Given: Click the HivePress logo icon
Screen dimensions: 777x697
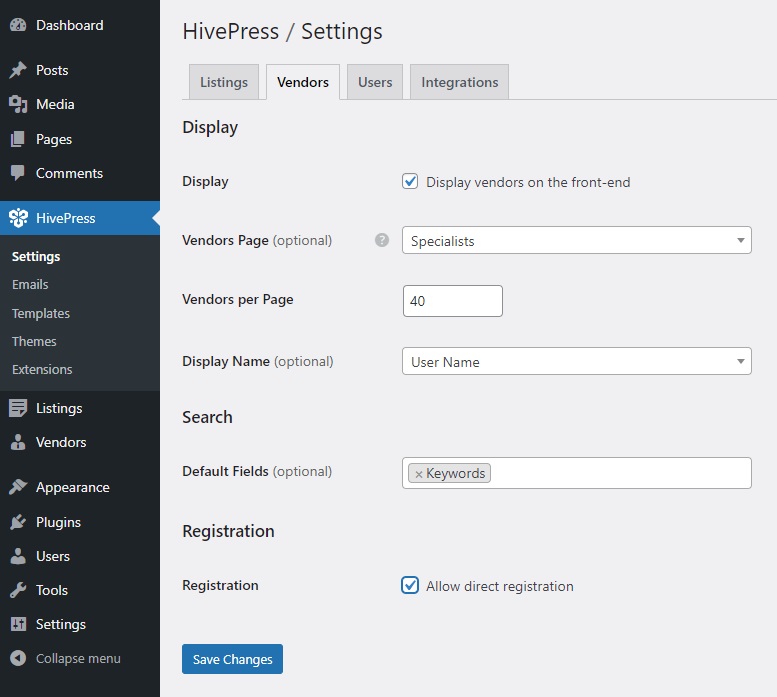Looking at the screenshot, I should [18, 218].
